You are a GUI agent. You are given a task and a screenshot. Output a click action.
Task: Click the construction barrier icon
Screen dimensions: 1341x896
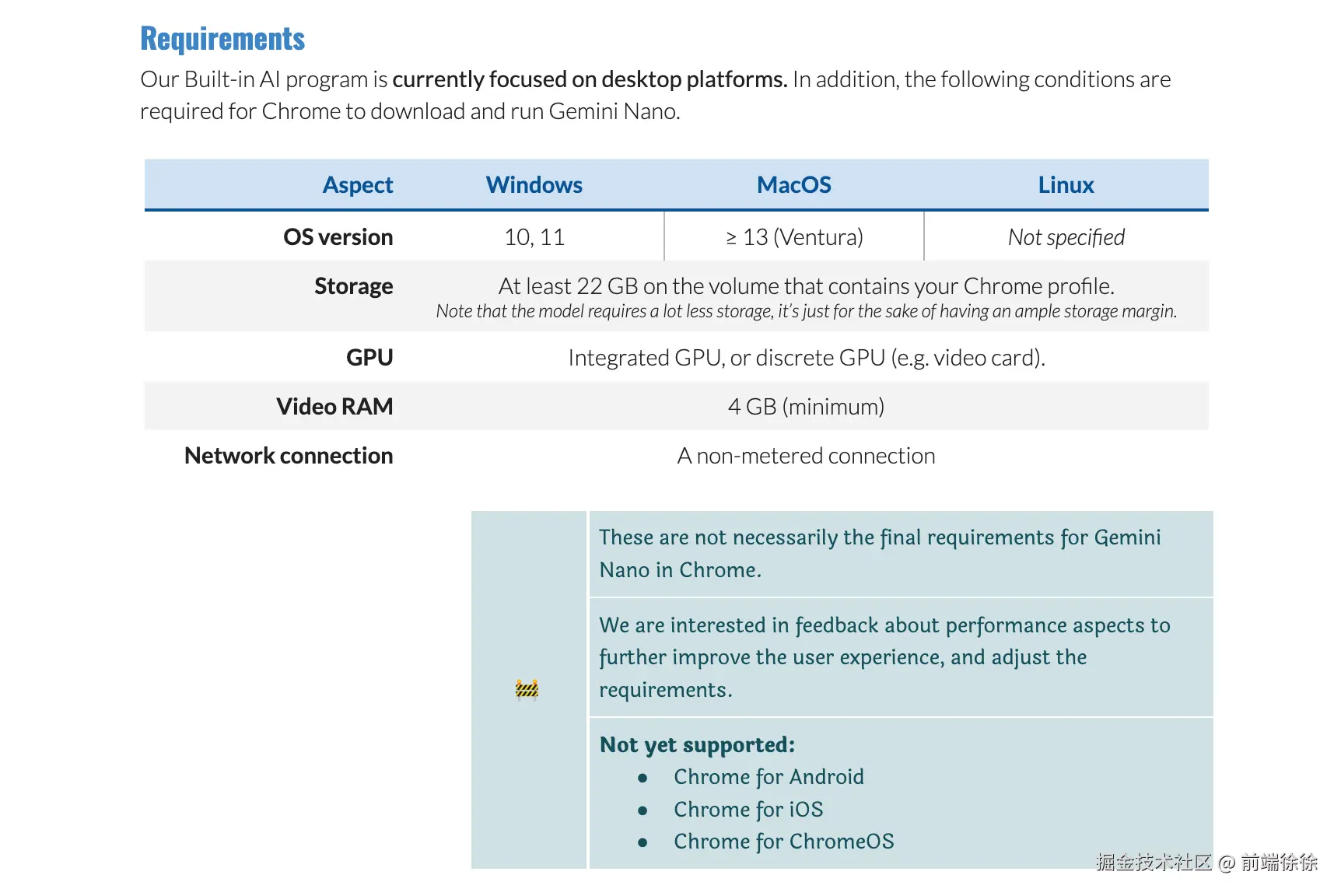527,690
